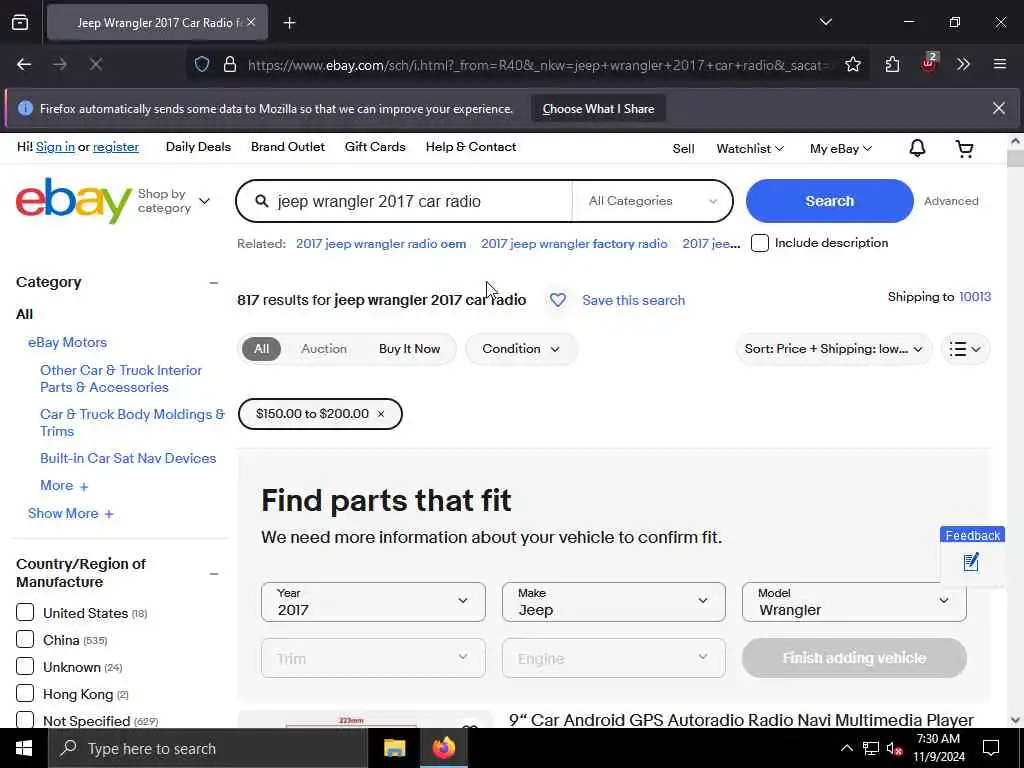Screen dimensions: 1024x768
Task: Click the uBlock Origin extension icon
Action: [x=928, y=63]
